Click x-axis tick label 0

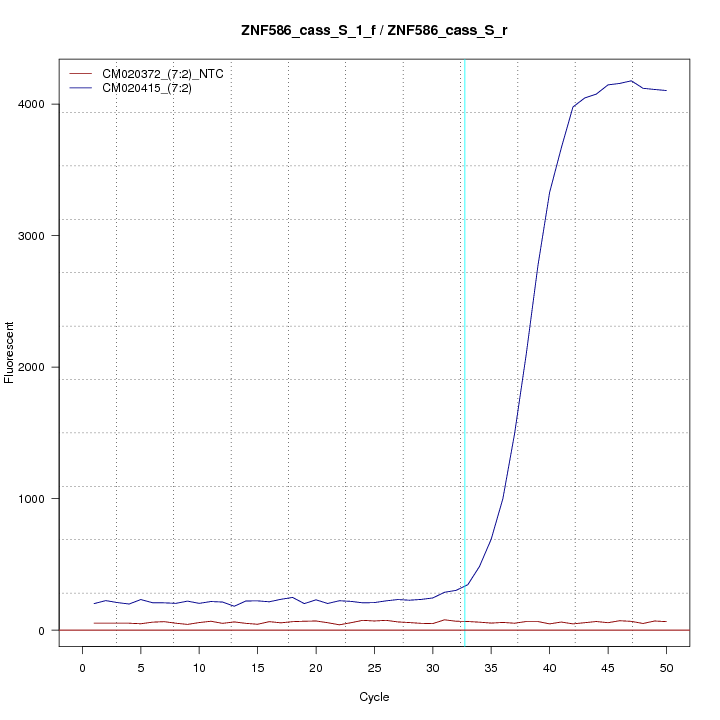tap(82, 668)
